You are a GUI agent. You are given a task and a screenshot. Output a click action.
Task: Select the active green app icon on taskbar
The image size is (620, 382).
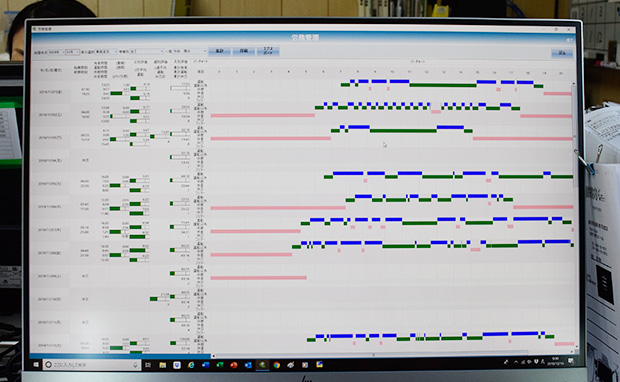[262, 365]
